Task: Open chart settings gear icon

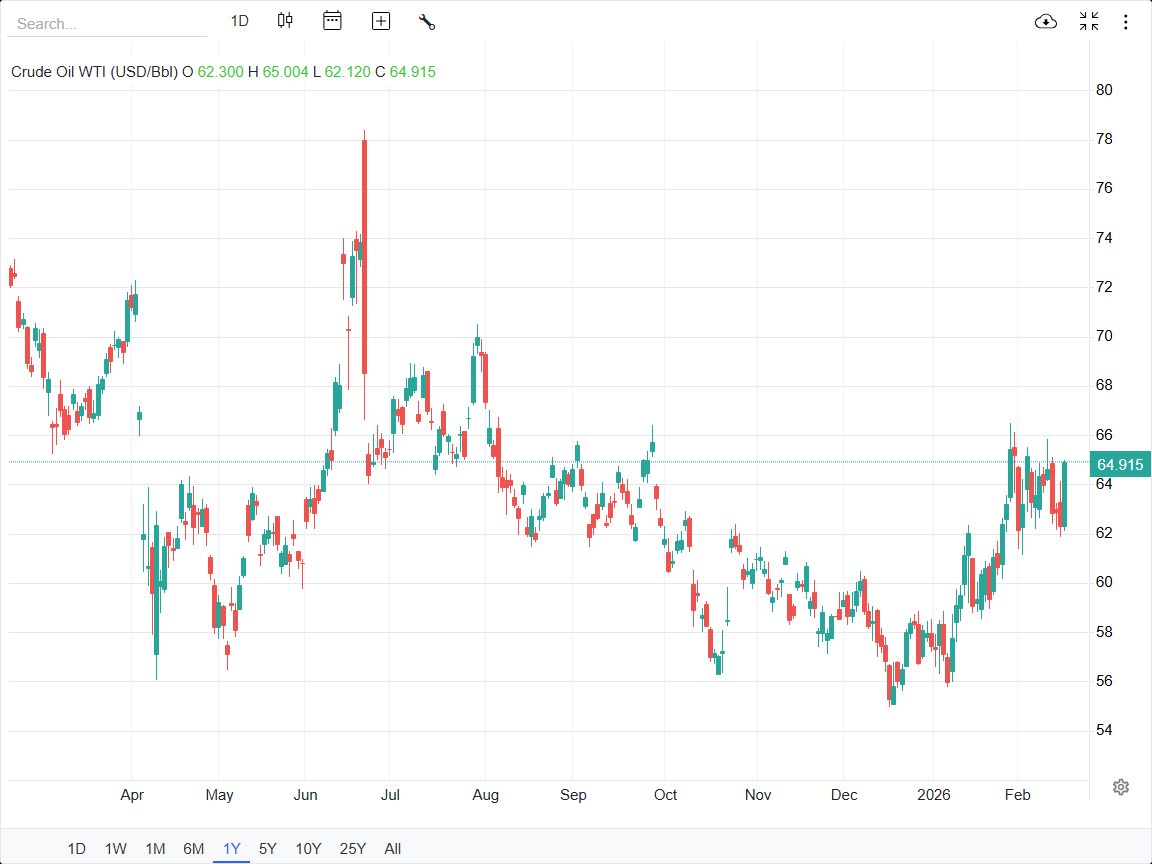Action: click(x=1121, y=787)
